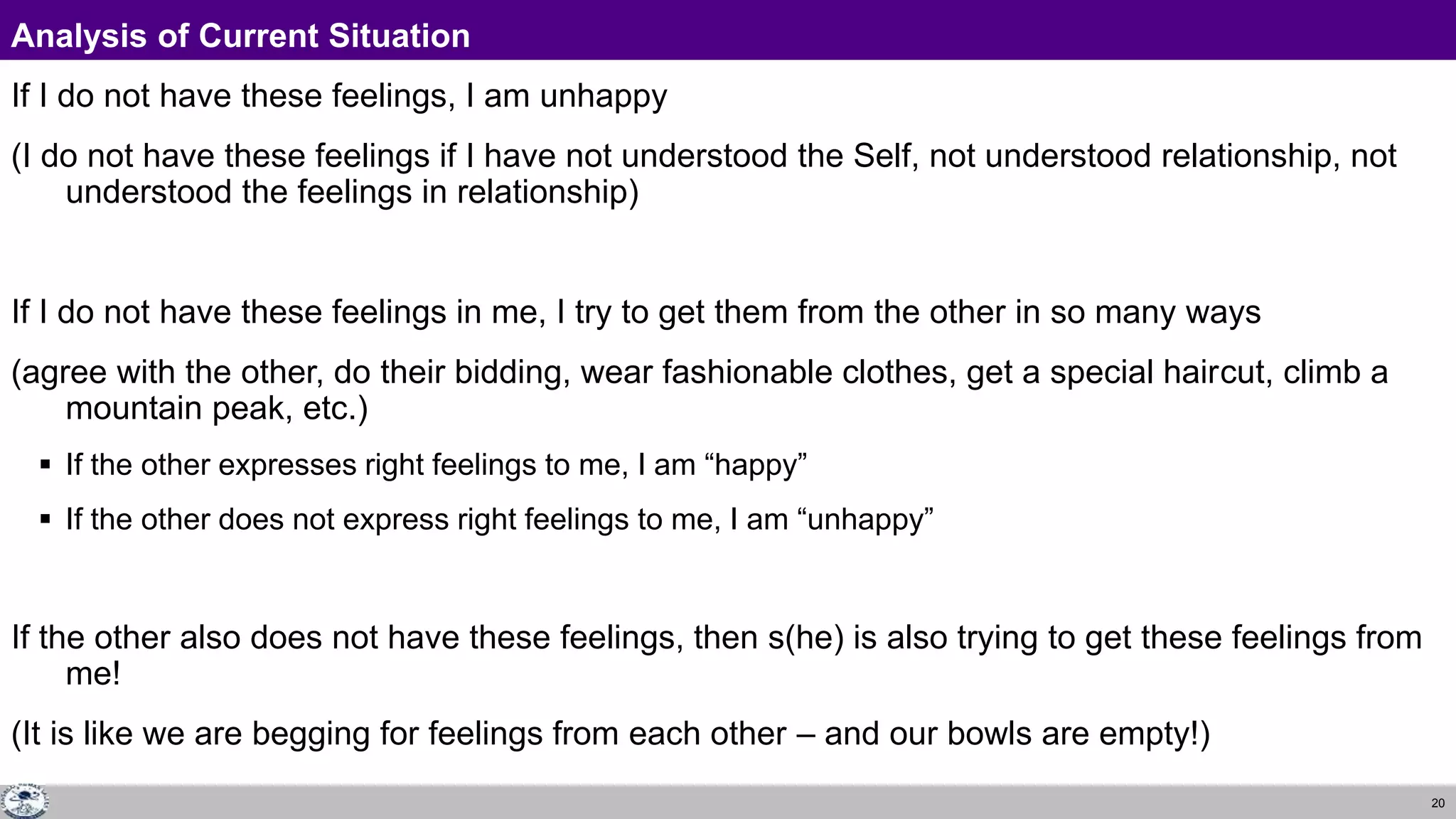This screenshot has width=1456, height=819.
Task: Click the title "Analysis of Current Situation"
Action: (x=240, y=36)
